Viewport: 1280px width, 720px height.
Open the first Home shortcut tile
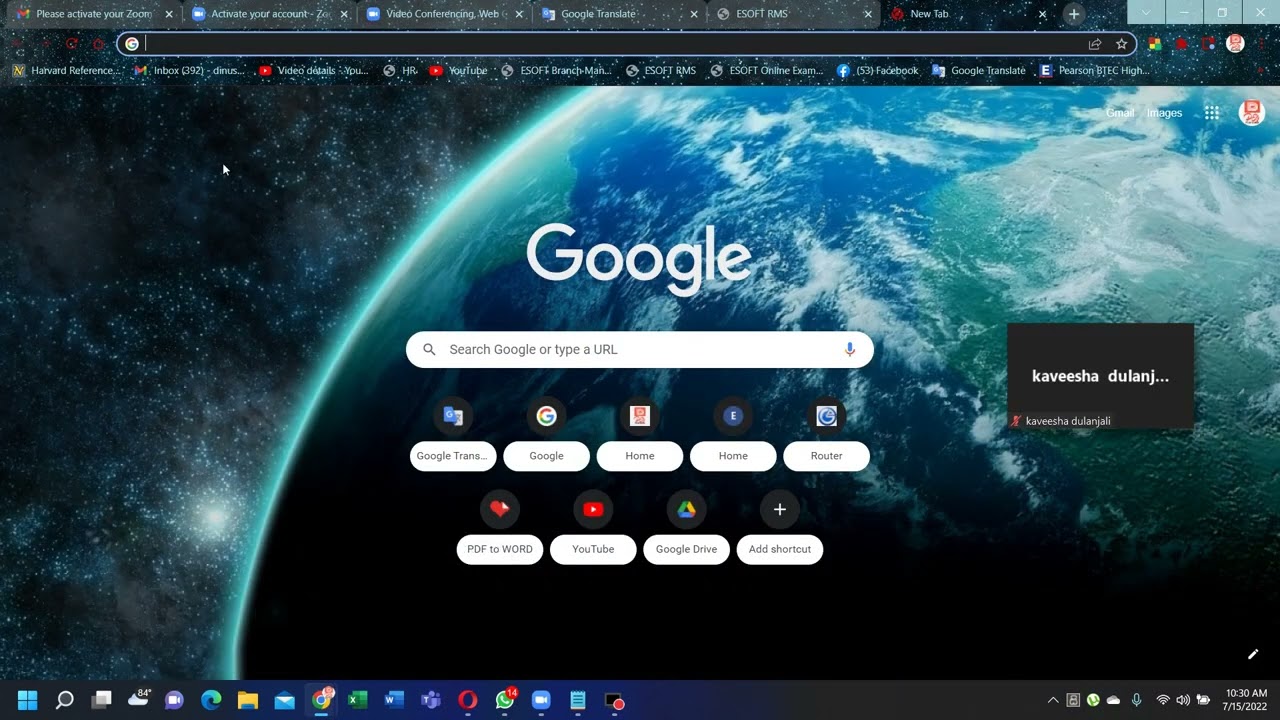640,435
